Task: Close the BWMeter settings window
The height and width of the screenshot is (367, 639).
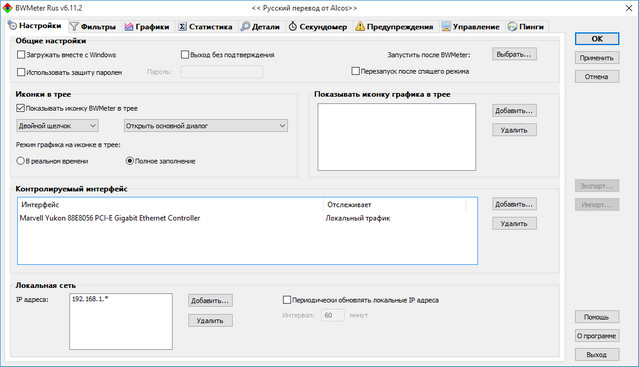Action: point(629,8)
